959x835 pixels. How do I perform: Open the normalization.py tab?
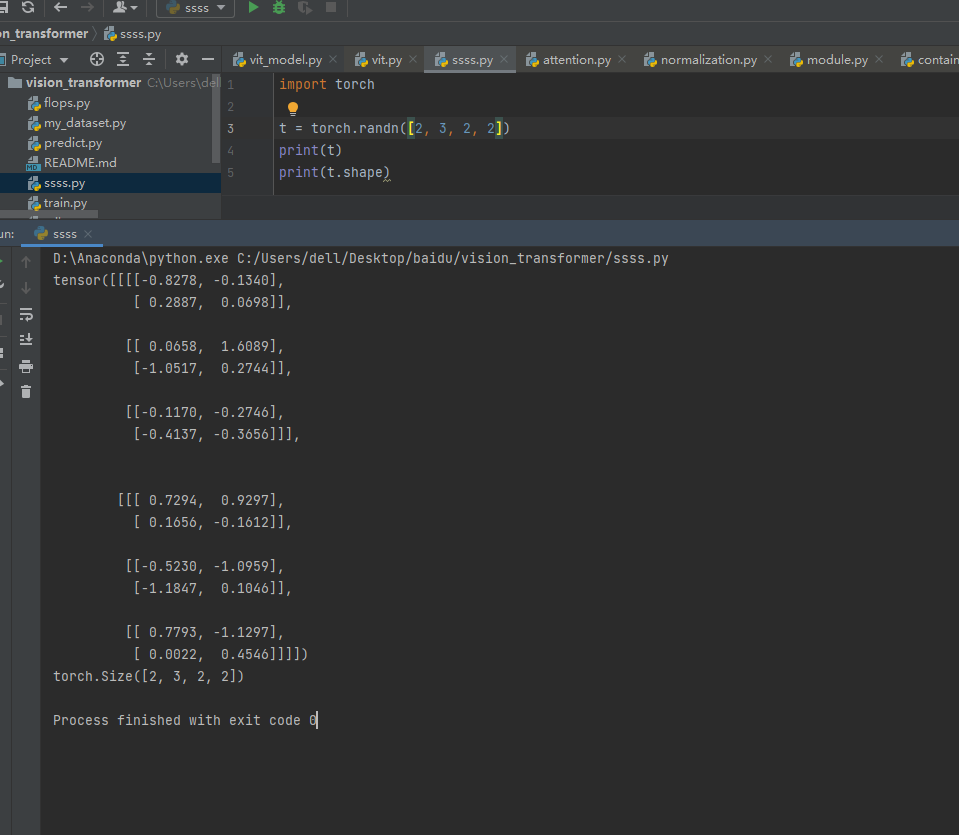coord(708,59)
